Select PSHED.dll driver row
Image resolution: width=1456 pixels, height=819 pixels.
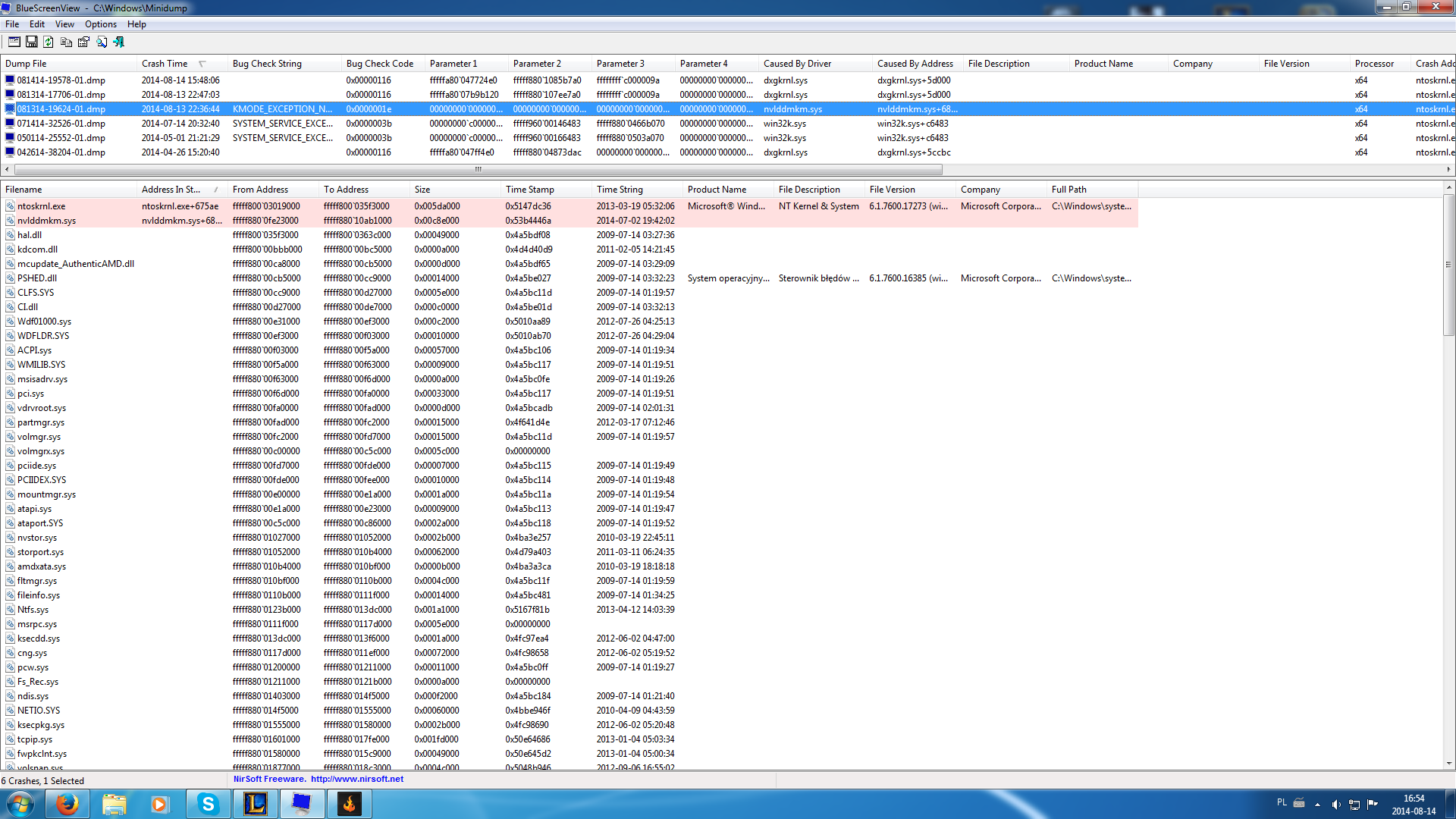click(569, 278)
